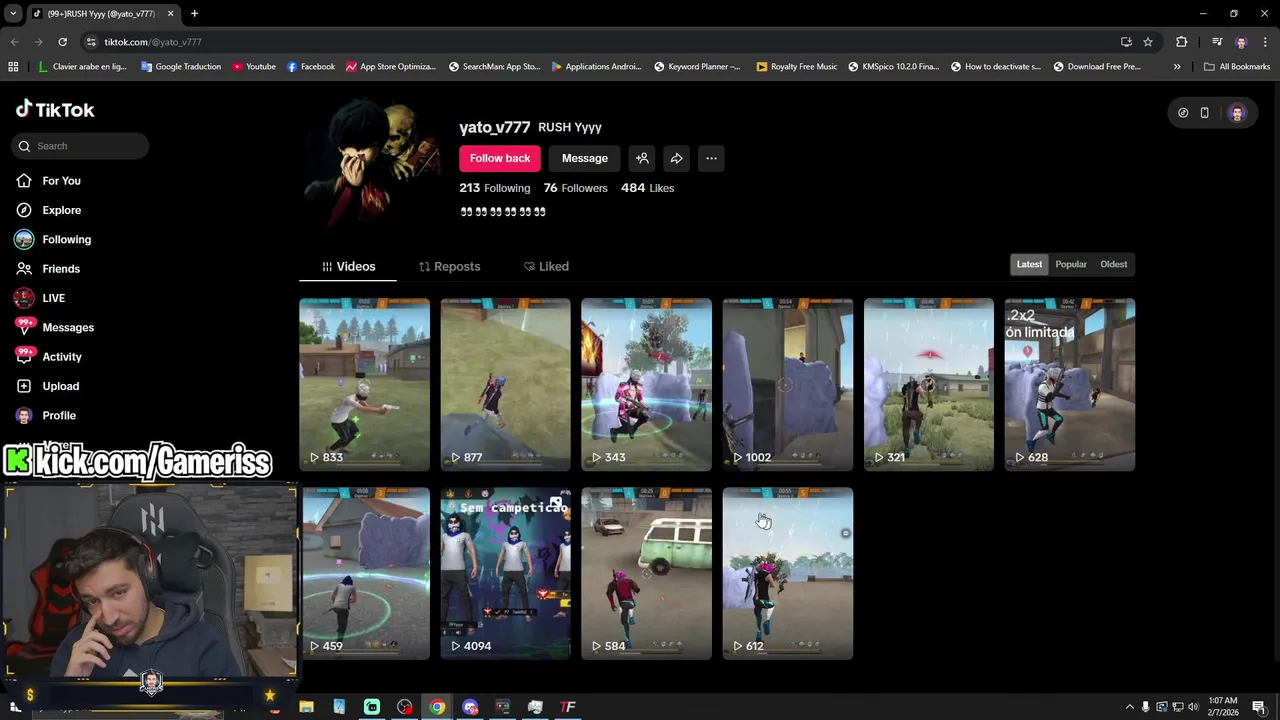
Task: Open Messages in sidebar
Action: click(x=68, y=327)
